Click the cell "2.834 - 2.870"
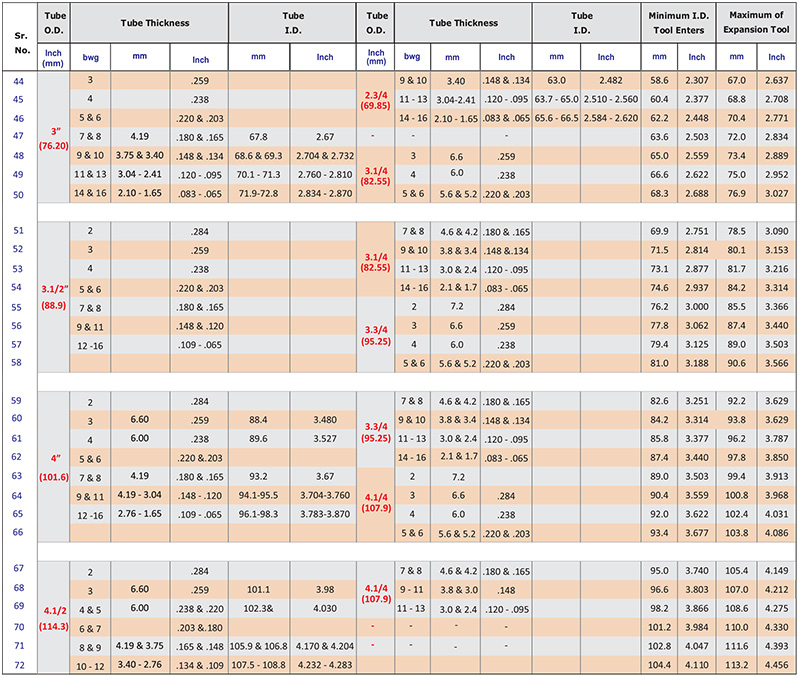Screen dimensions: 800x678 coord(324,194)
